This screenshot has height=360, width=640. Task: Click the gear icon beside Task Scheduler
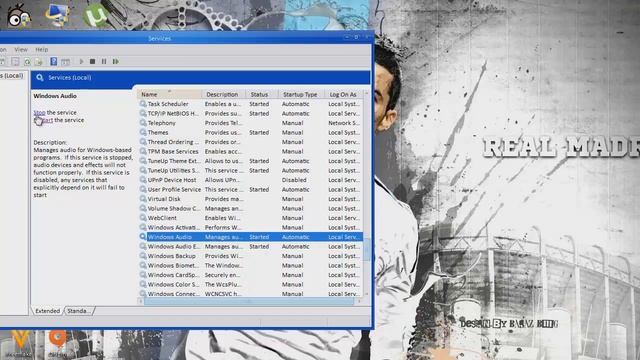coord(143,104)
